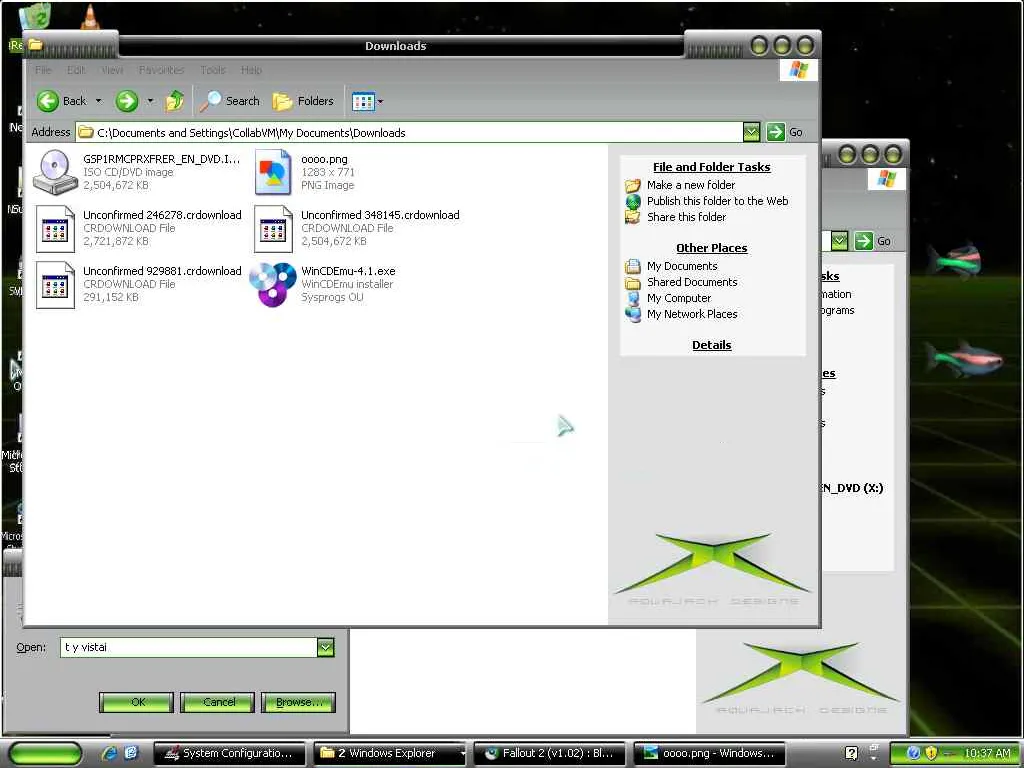Select the G5P1RMCPRXFRER ISO disc icon
The height and width of the screenshot is (768, 1024).
tap(55, 172)
